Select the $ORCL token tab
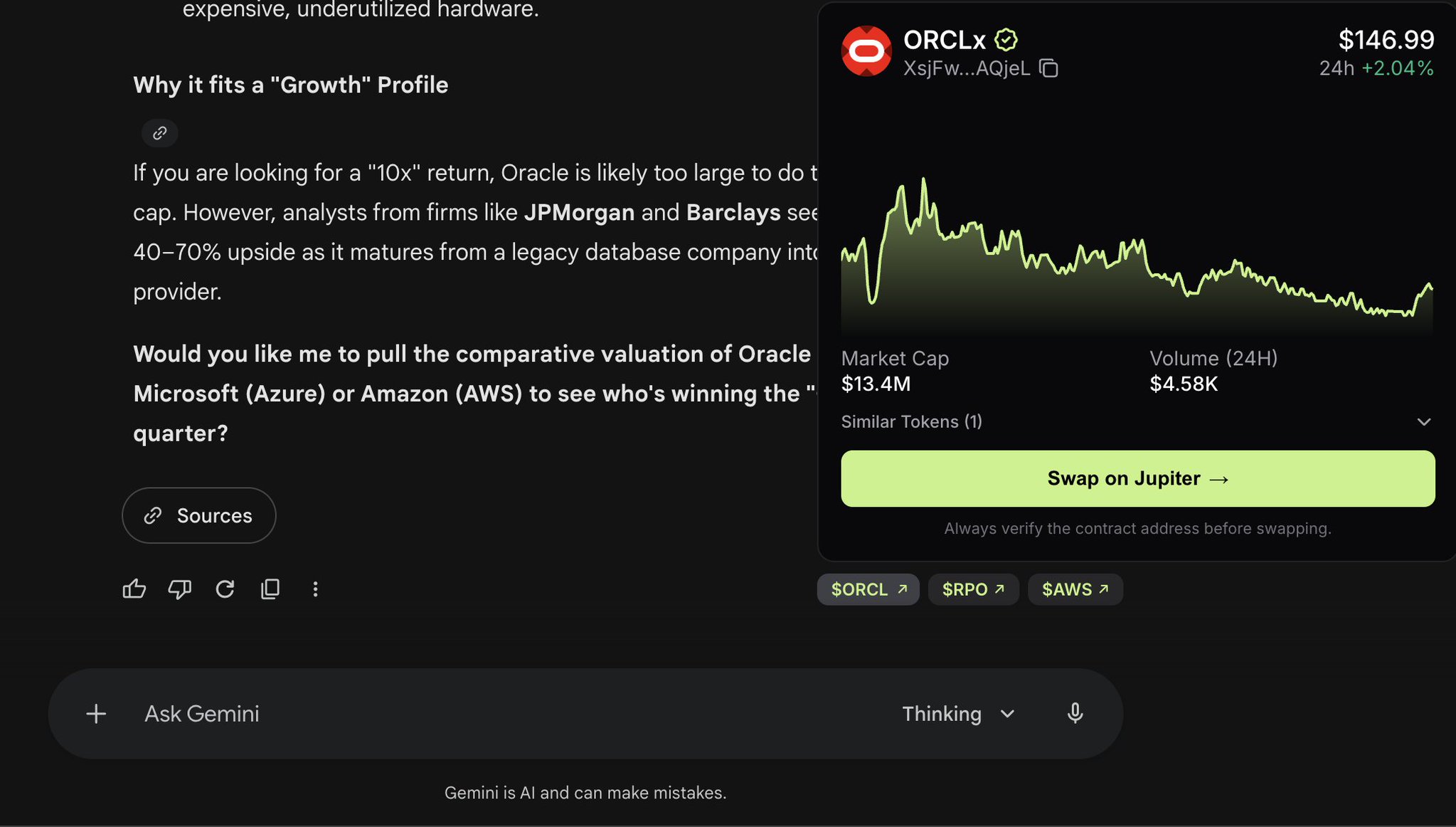 point(868,589)
